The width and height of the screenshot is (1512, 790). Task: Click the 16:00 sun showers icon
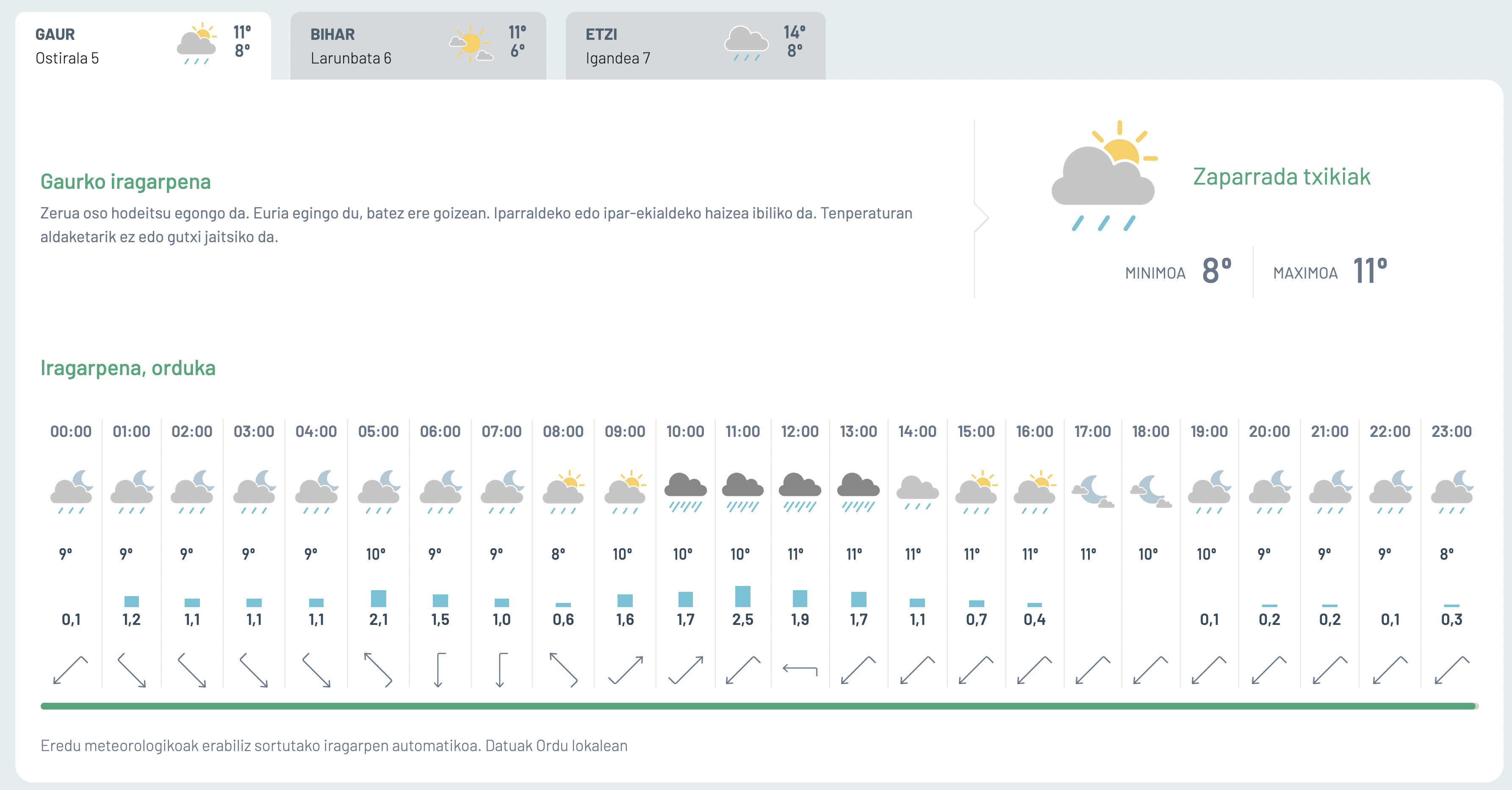click(x=1034, y=492)
